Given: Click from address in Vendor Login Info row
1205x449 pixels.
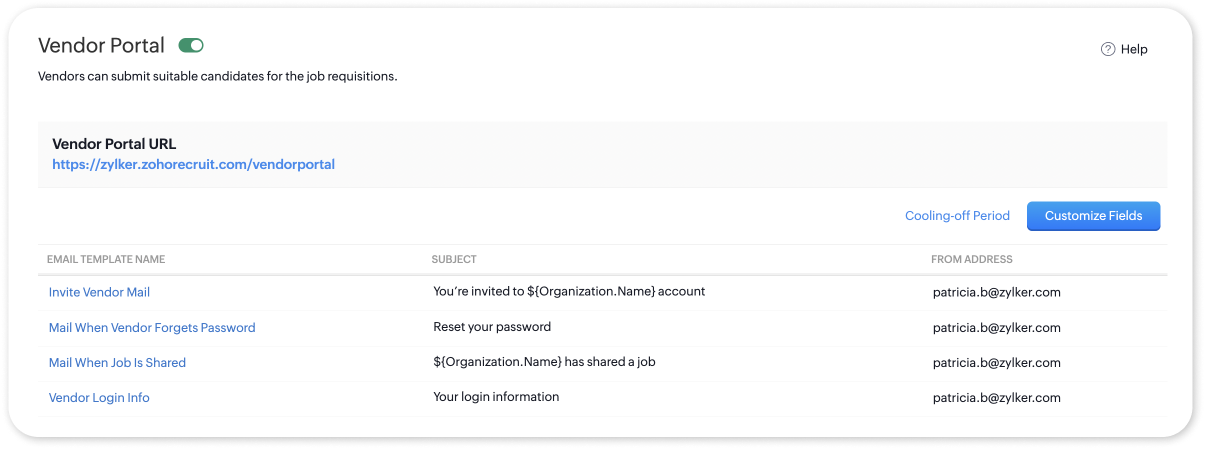Looking at the screenshot, I should point(996,397).
